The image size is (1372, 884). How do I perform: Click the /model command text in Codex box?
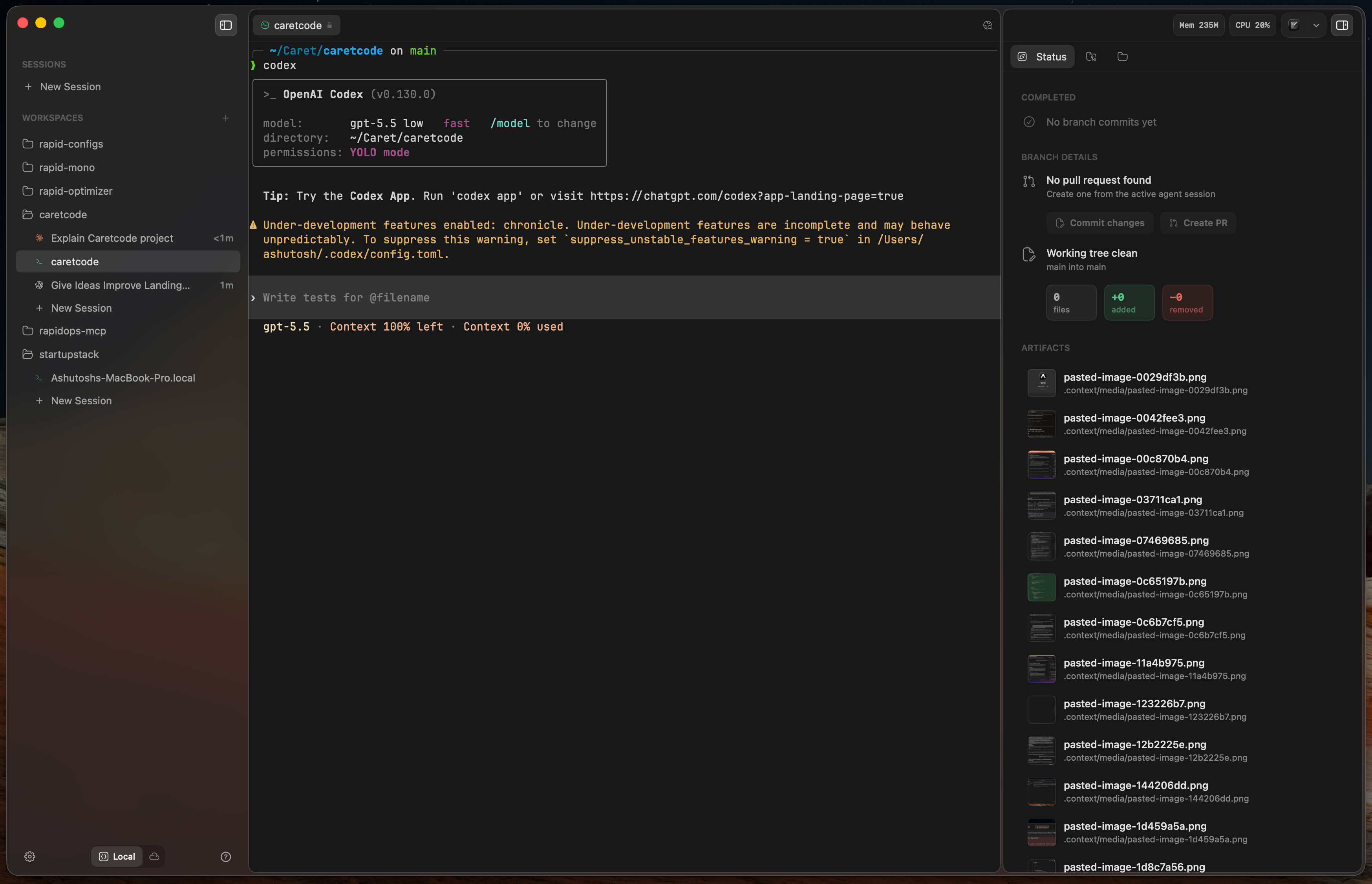(x=510, y=123)
